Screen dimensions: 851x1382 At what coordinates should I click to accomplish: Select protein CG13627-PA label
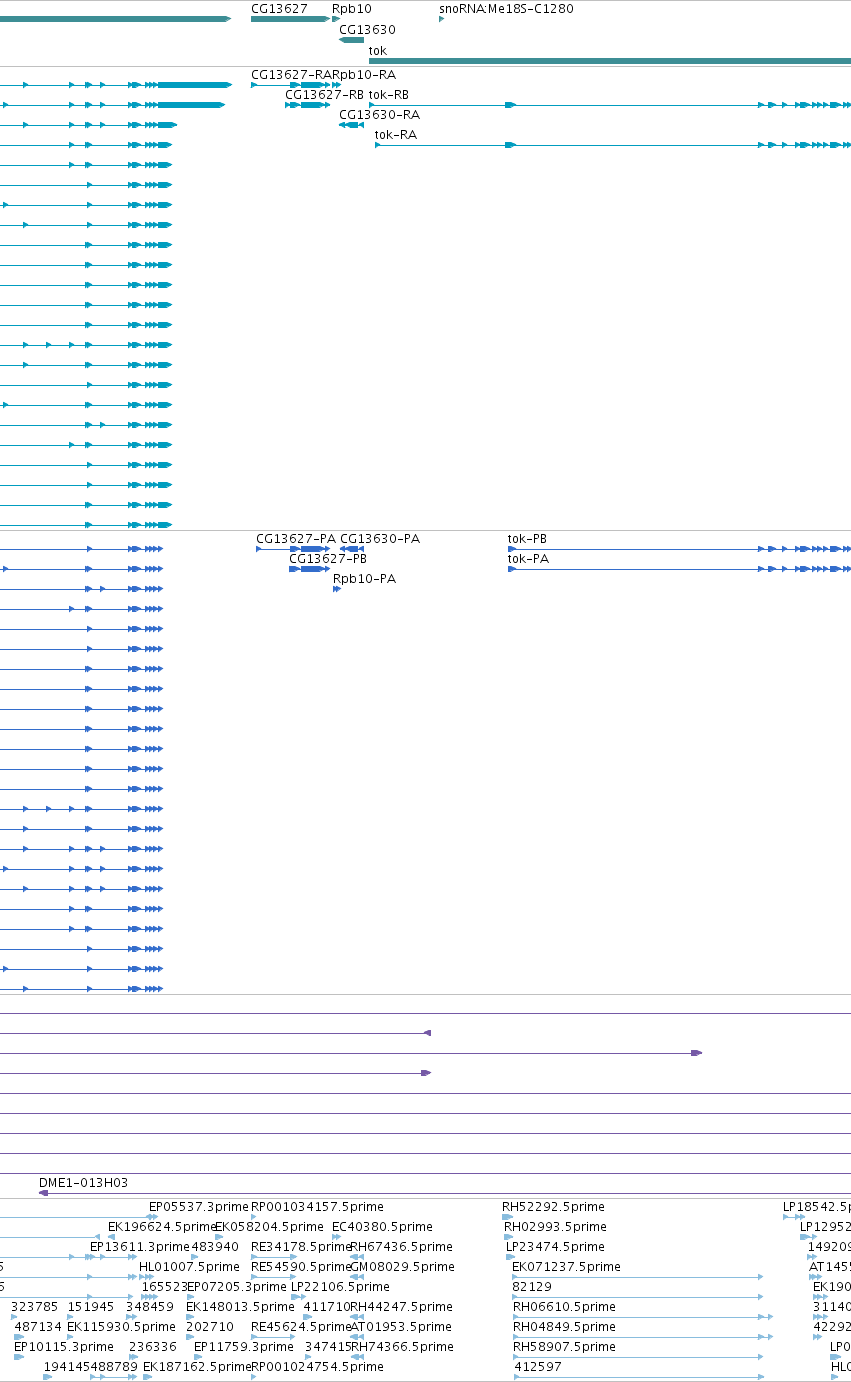(x=296, y=538)
